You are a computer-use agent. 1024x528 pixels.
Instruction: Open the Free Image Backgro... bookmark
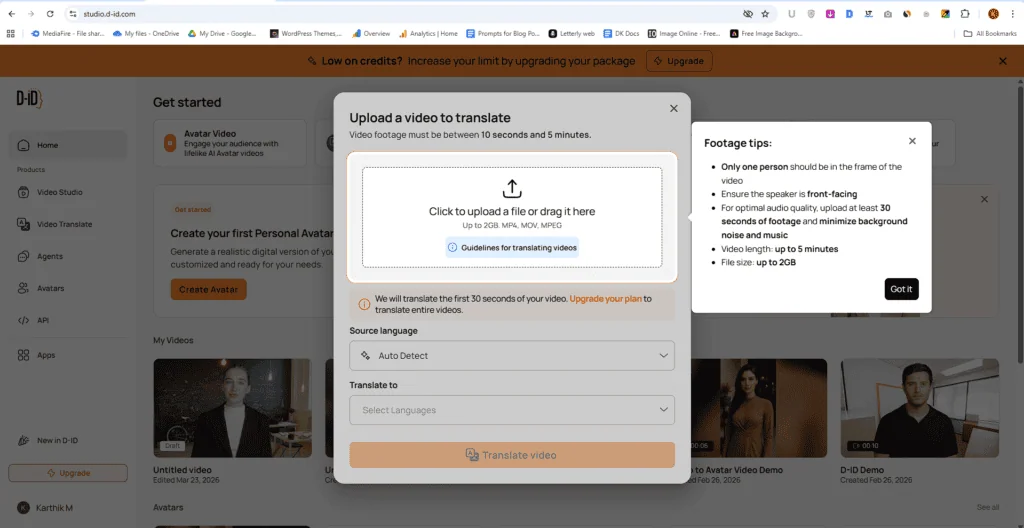tap(766, 33)
